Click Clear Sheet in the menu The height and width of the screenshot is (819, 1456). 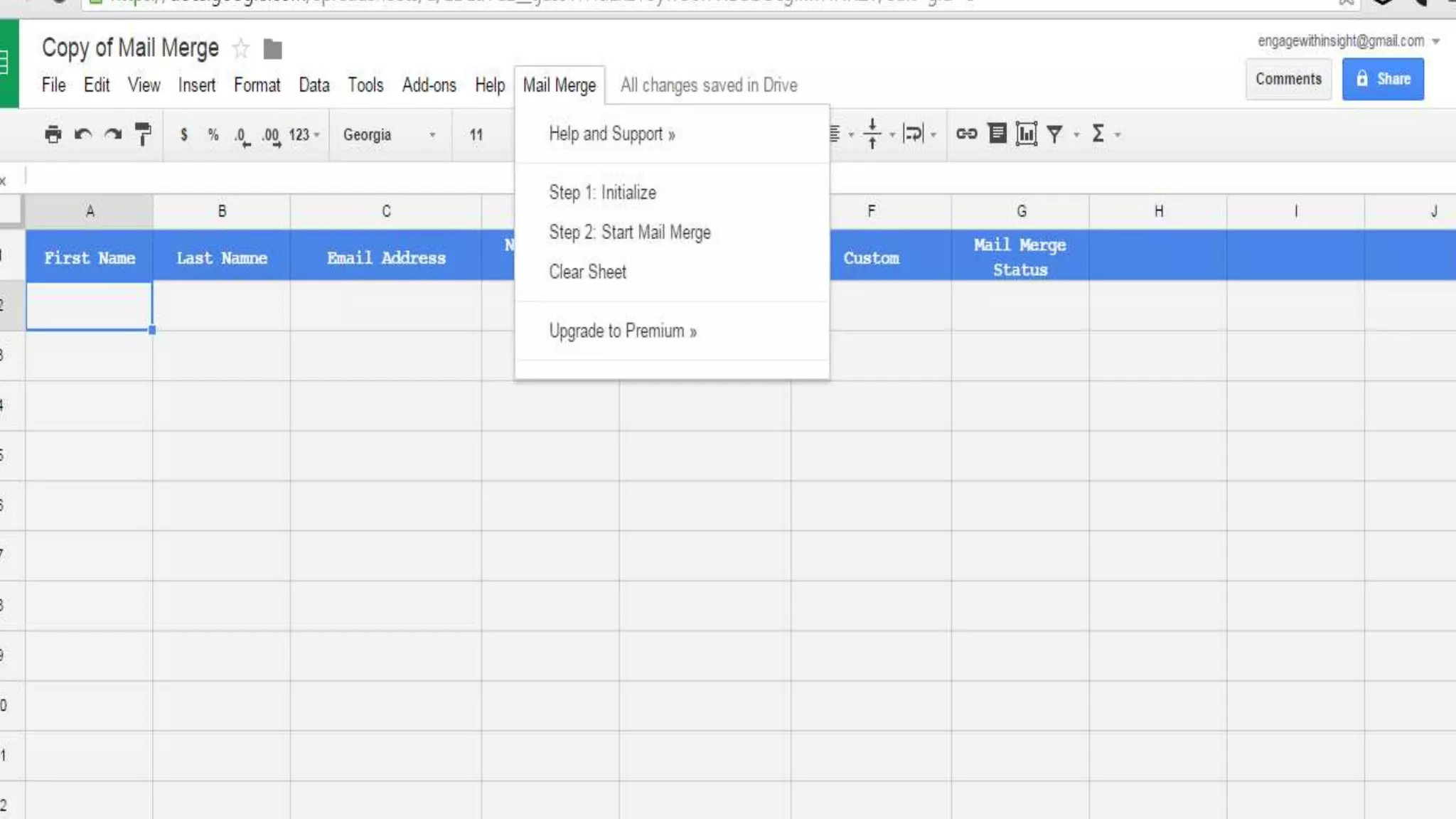click(587, 272)
